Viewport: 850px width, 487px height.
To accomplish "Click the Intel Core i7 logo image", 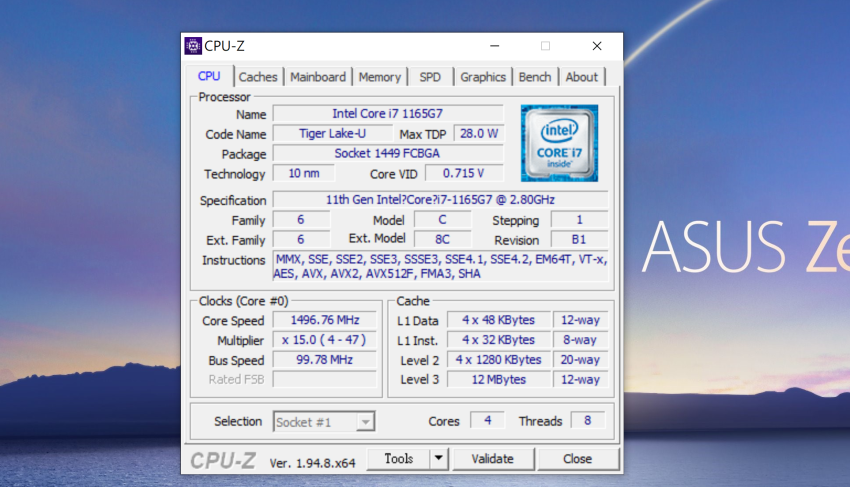I will pos(559,143).
